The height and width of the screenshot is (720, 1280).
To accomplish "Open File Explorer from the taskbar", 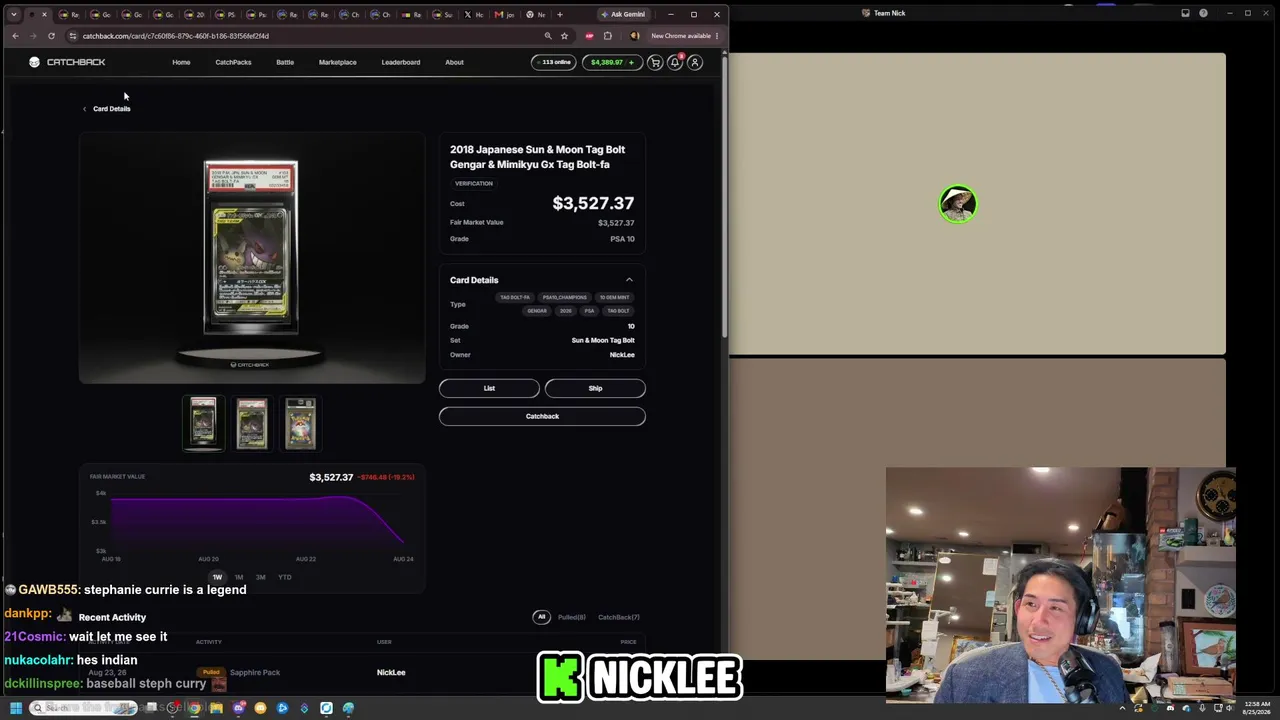I will tap(216, 708).
